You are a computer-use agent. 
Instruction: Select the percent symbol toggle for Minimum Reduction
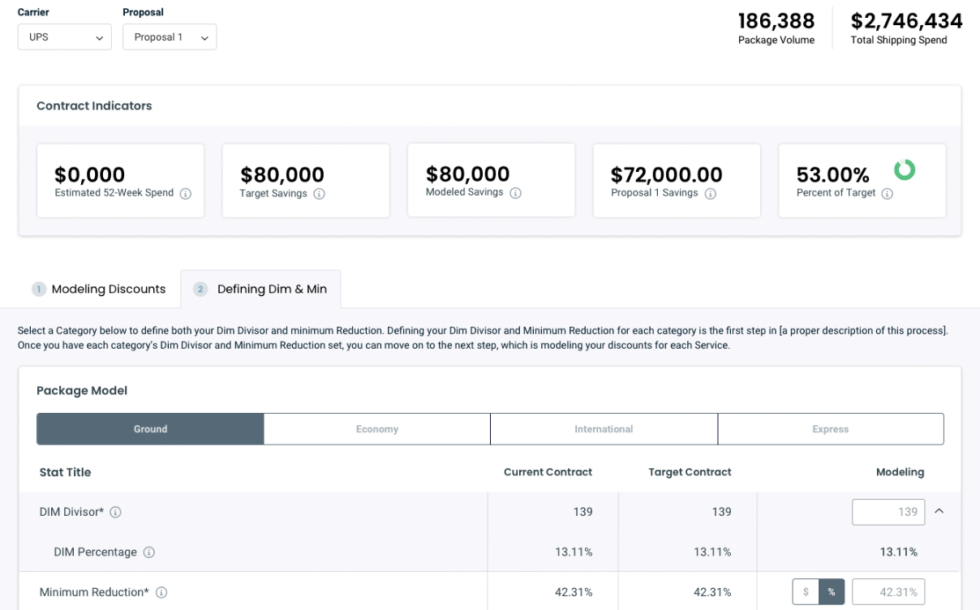click(833, 590)
